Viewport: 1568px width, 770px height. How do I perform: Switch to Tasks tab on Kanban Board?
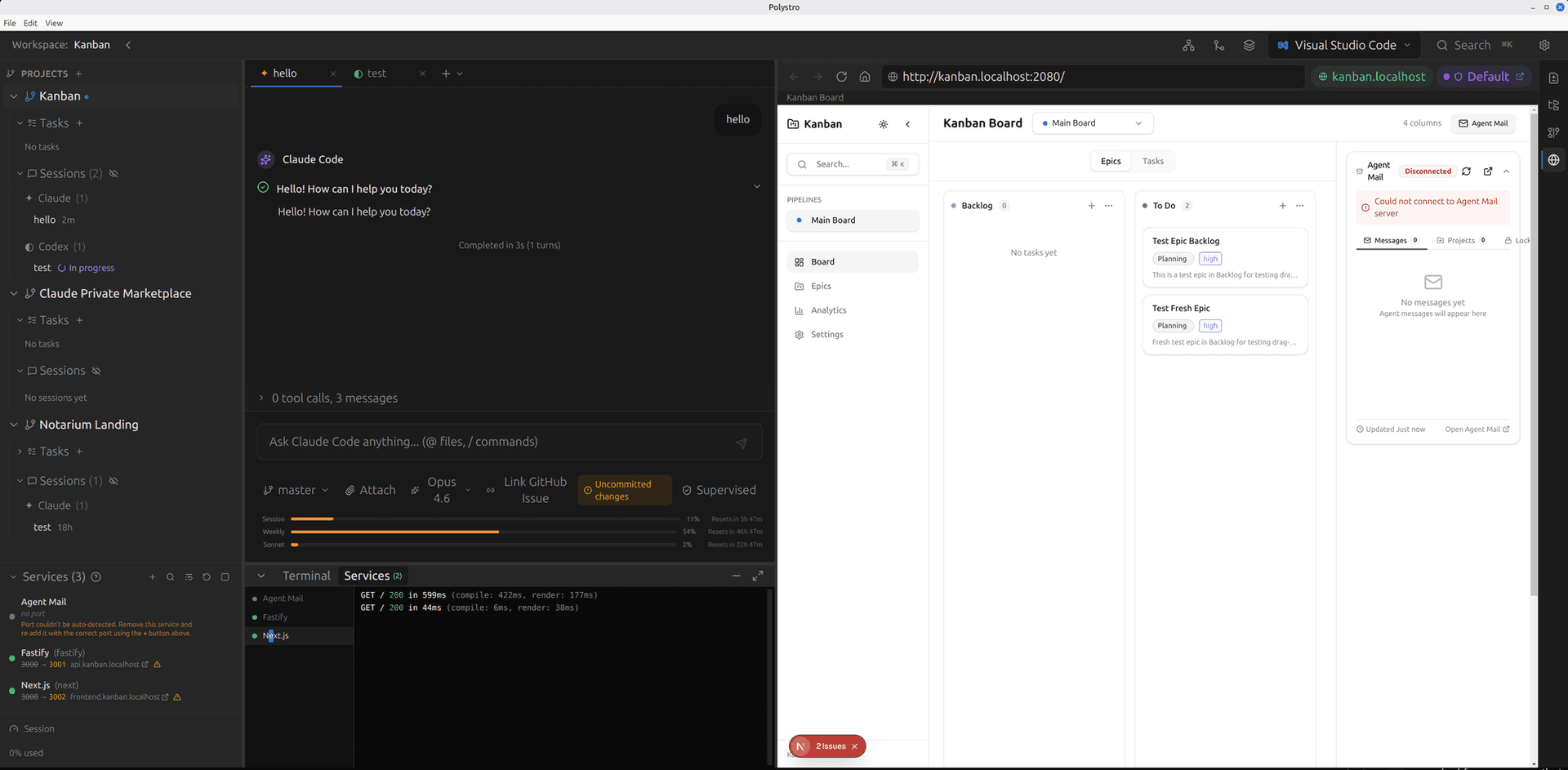point(1153,161)
